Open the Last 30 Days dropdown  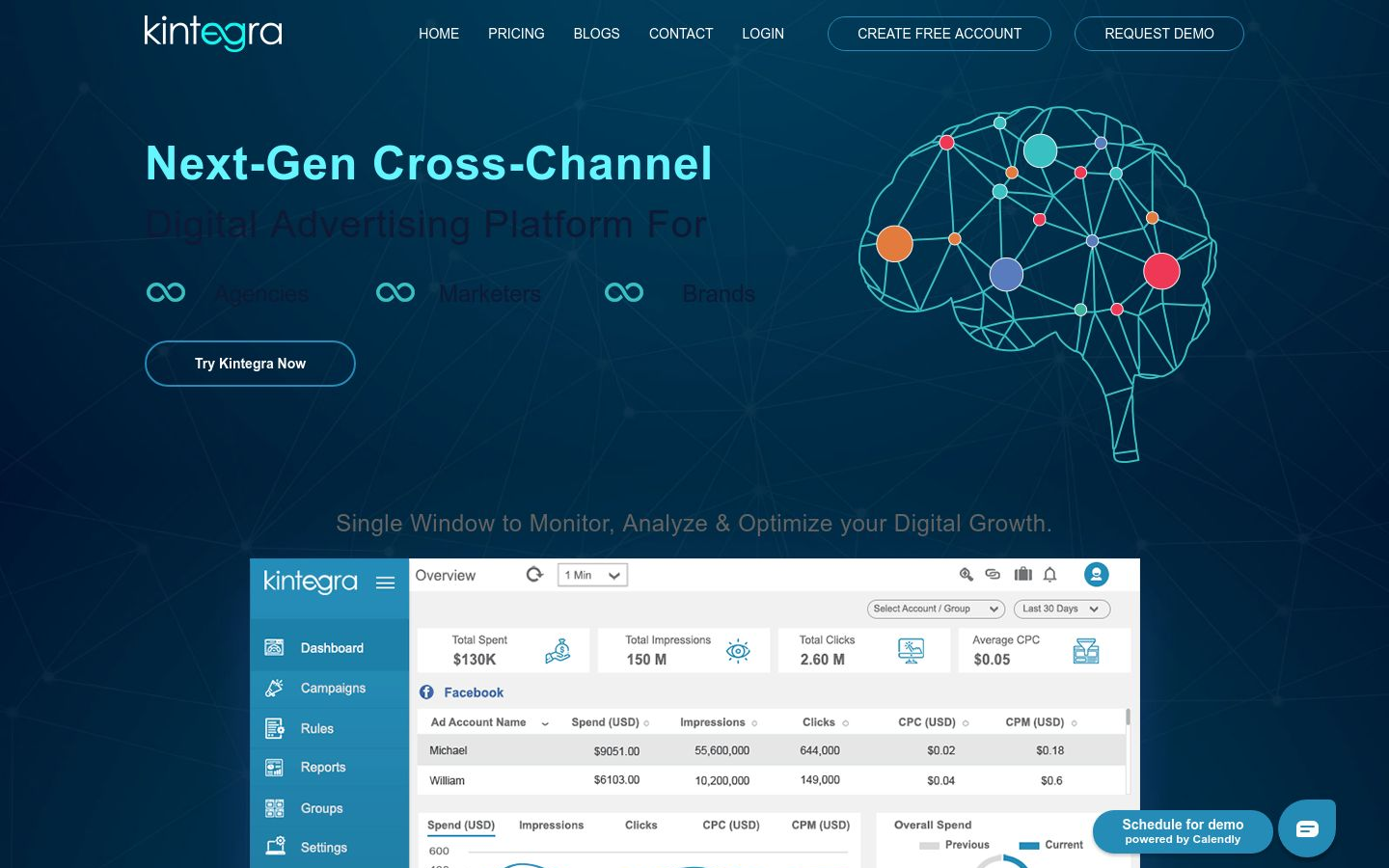pos(1062,609)
